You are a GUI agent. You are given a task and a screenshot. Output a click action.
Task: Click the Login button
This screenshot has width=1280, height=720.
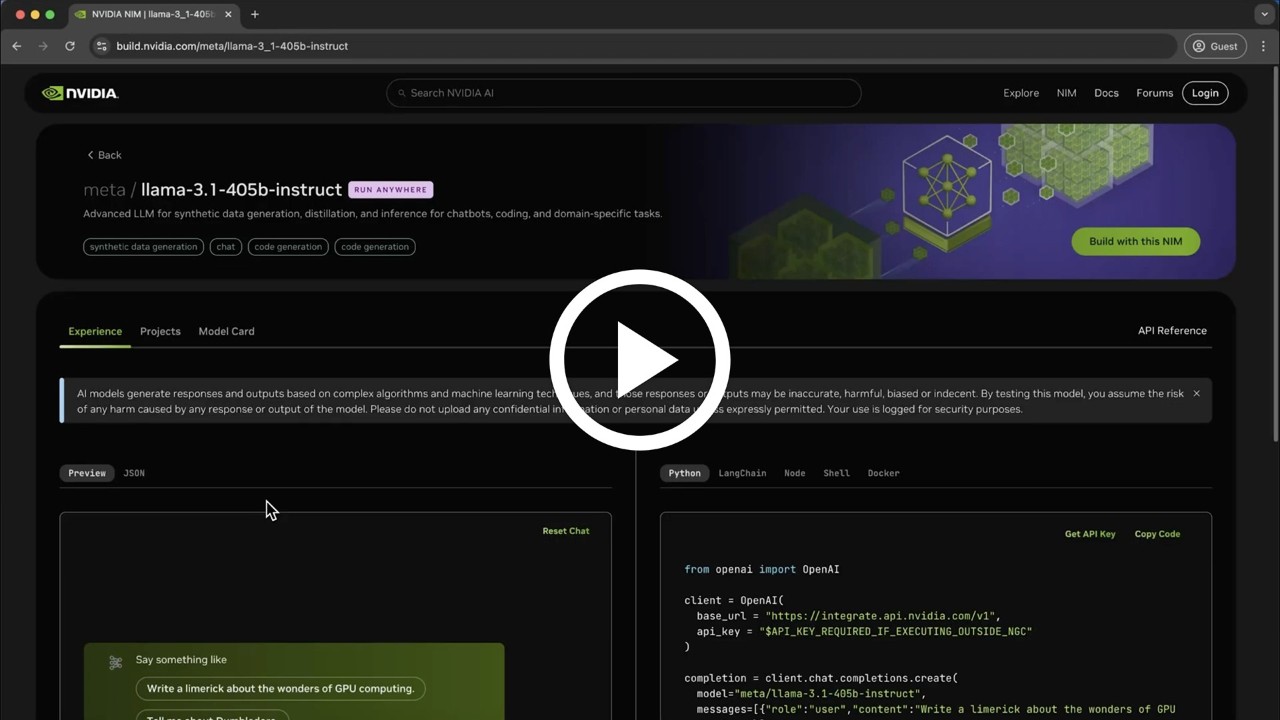(1205, 93)
